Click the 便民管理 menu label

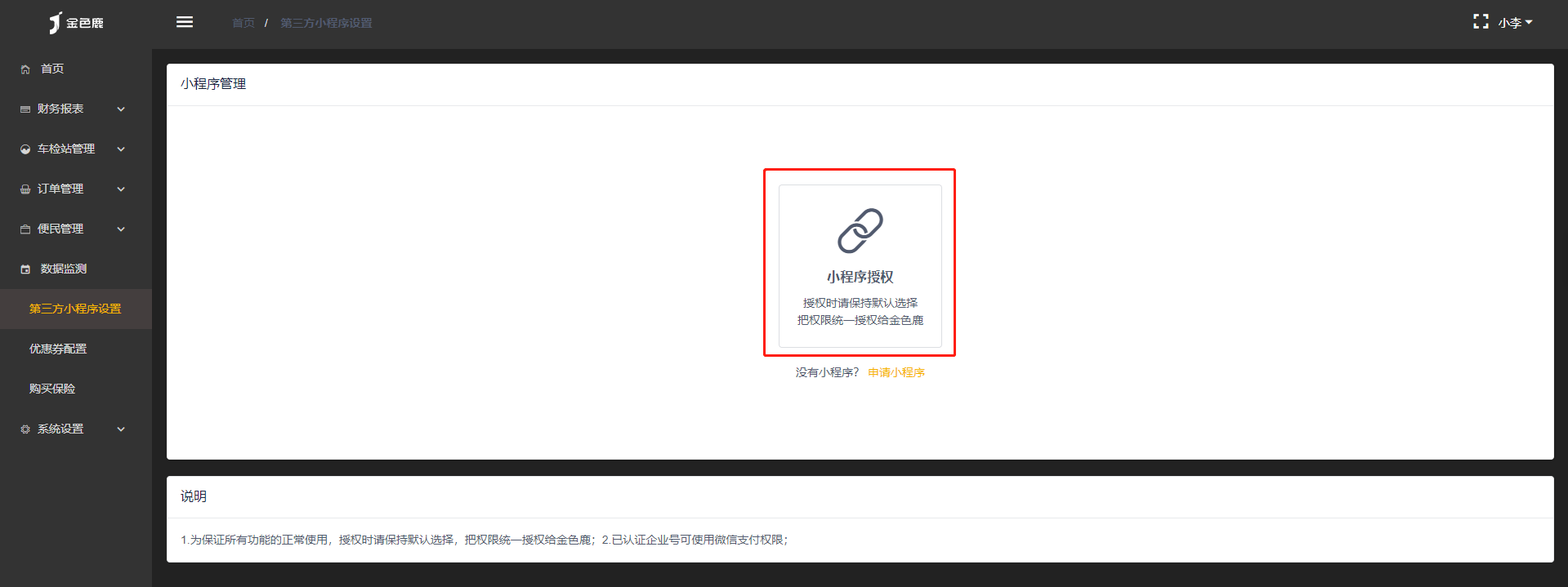60,229
